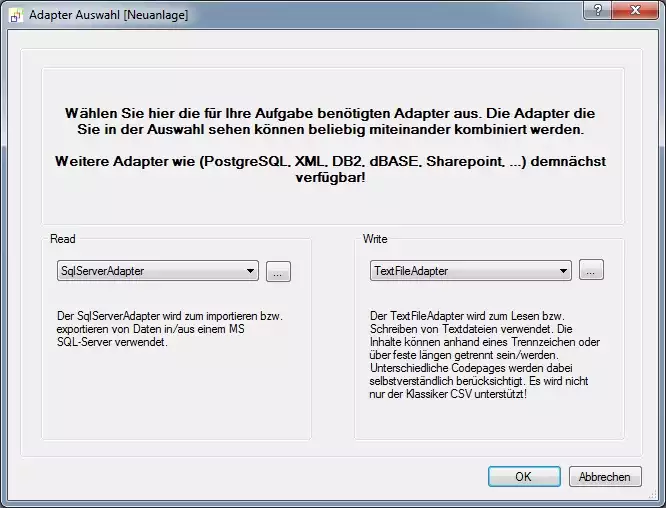Screen dimensions: 666x508
Task: Click the Write group label
Action: point(376,240)
